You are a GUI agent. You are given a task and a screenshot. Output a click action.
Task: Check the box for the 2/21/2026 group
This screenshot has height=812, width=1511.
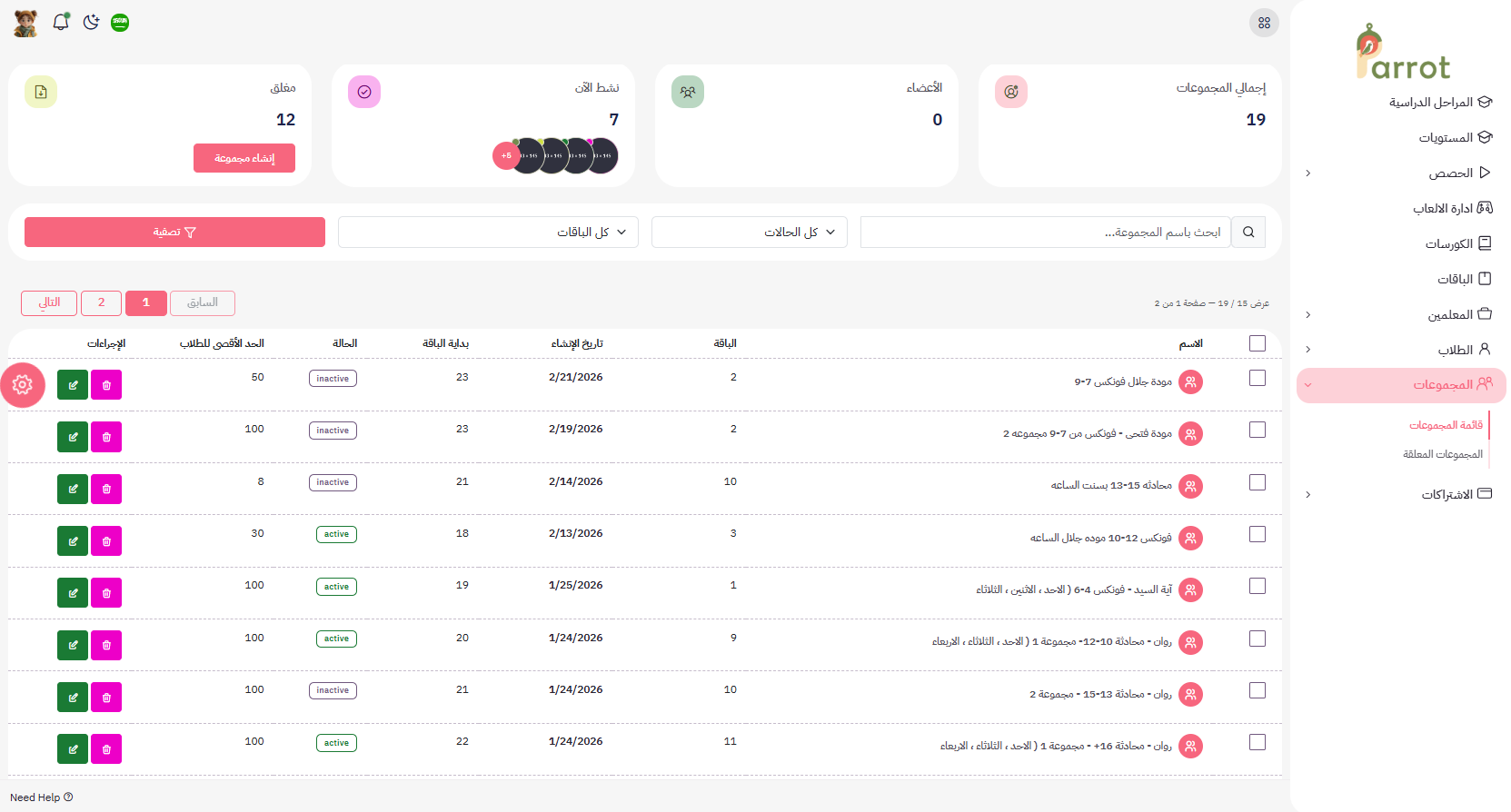[1258, 378]
